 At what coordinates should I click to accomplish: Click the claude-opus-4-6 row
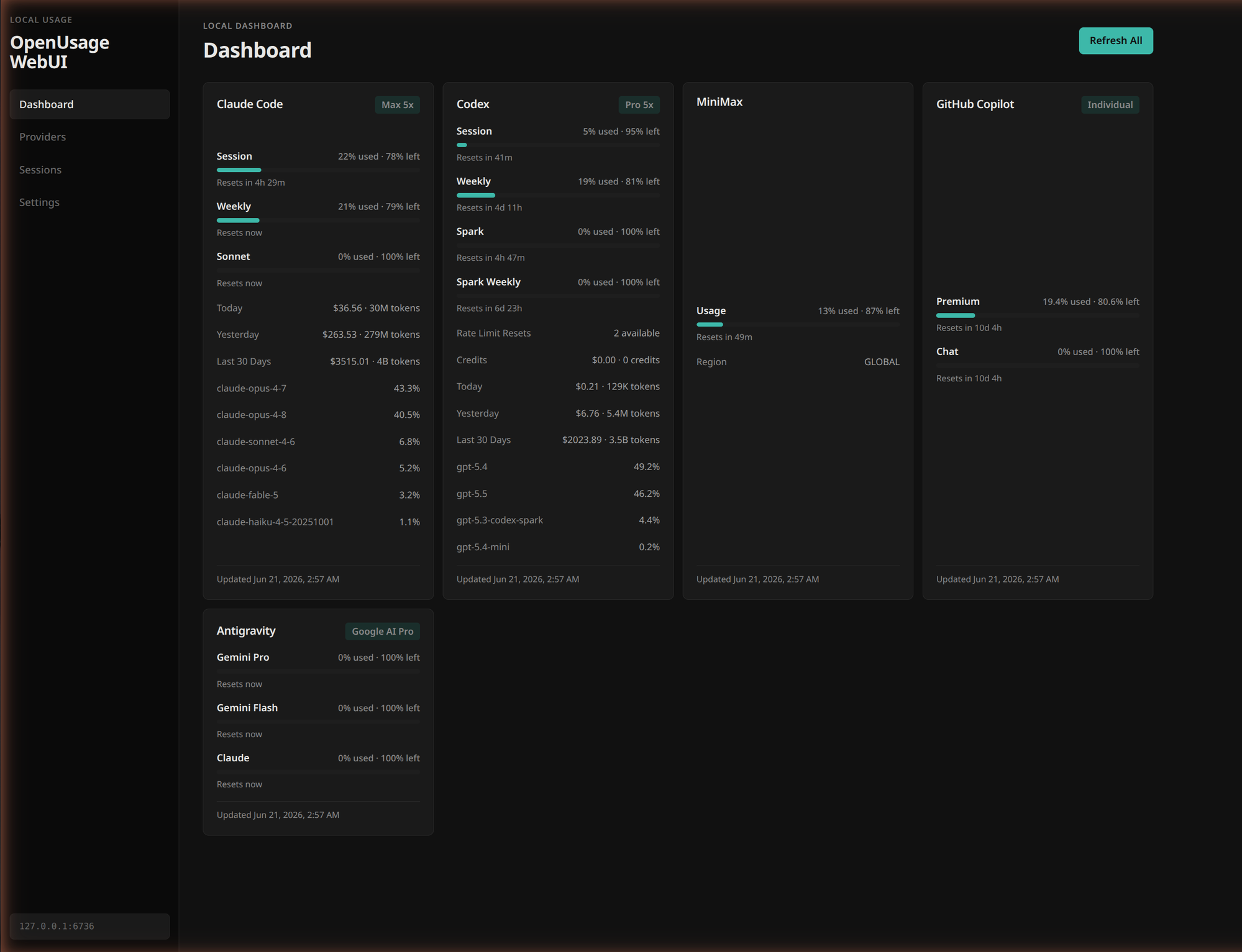(x=318, y=468)
